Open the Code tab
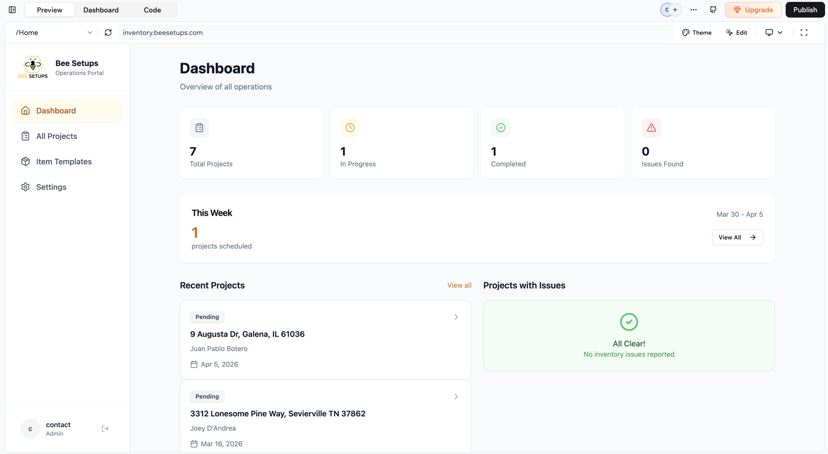This screenshot has width=828, height=454. 152,10
